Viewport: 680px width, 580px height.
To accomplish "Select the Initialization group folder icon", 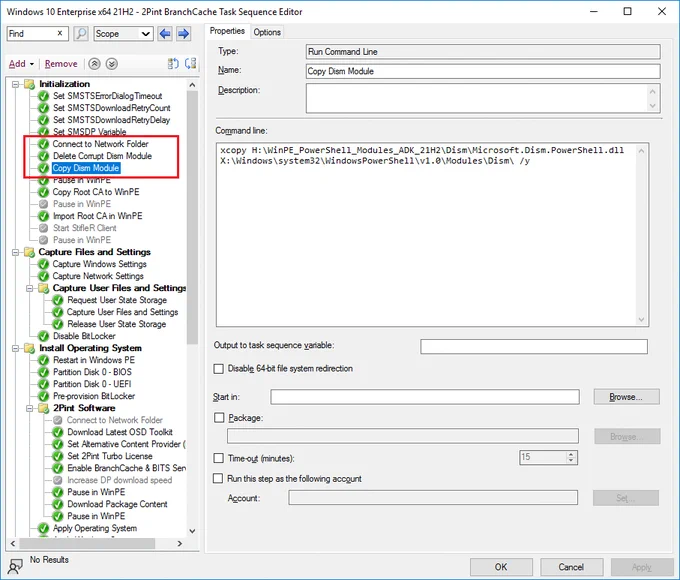I will [x=29, y=84].
